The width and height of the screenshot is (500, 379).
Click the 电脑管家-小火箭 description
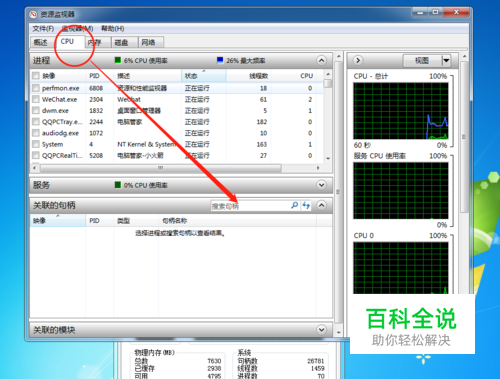[x=140, y=155]
